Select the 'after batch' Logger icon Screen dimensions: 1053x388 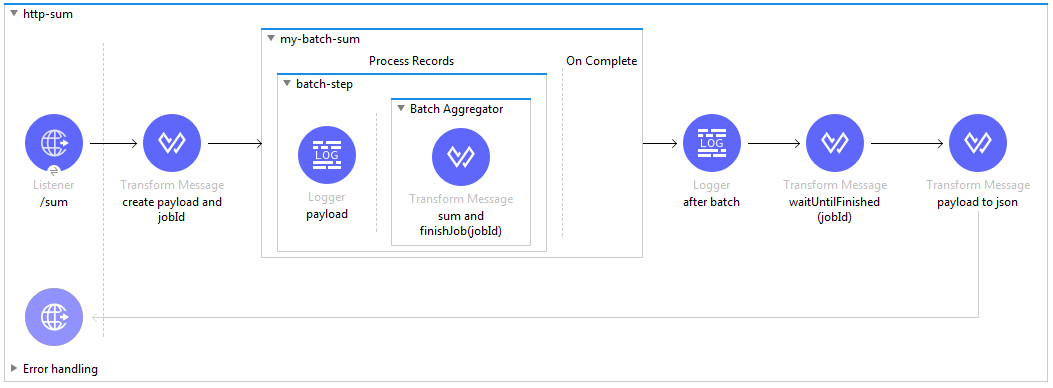tap(712, 143)
